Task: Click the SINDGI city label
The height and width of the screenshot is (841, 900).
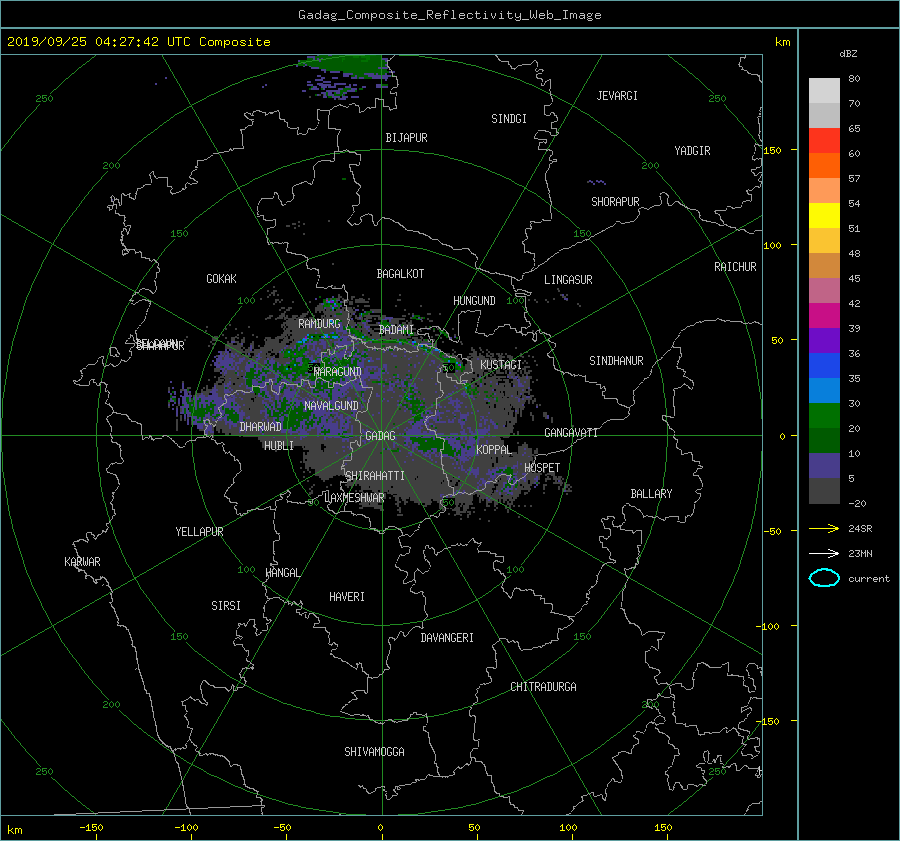Action: 509,119
